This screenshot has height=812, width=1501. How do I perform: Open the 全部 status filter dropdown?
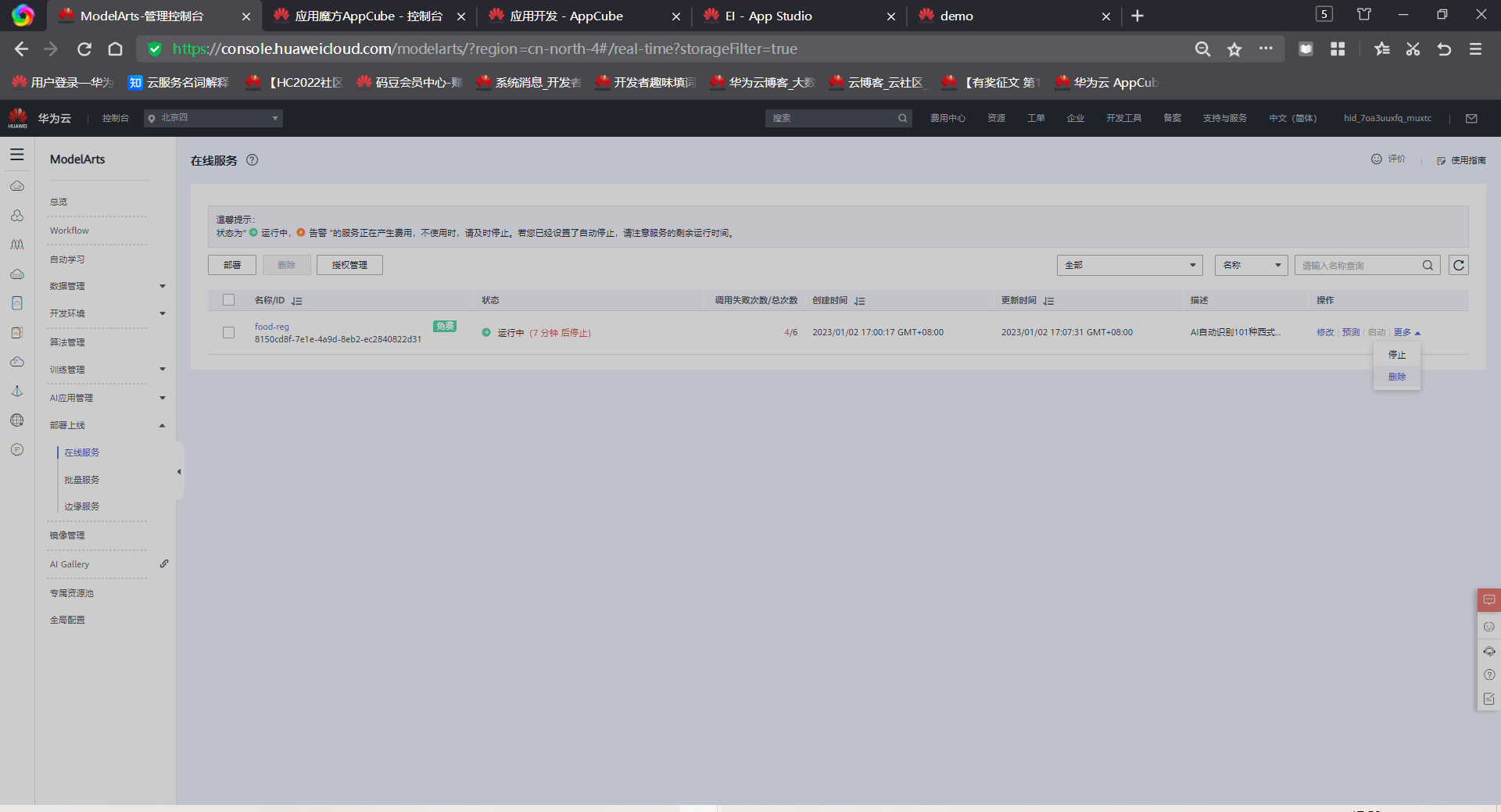pos(1130,266)
